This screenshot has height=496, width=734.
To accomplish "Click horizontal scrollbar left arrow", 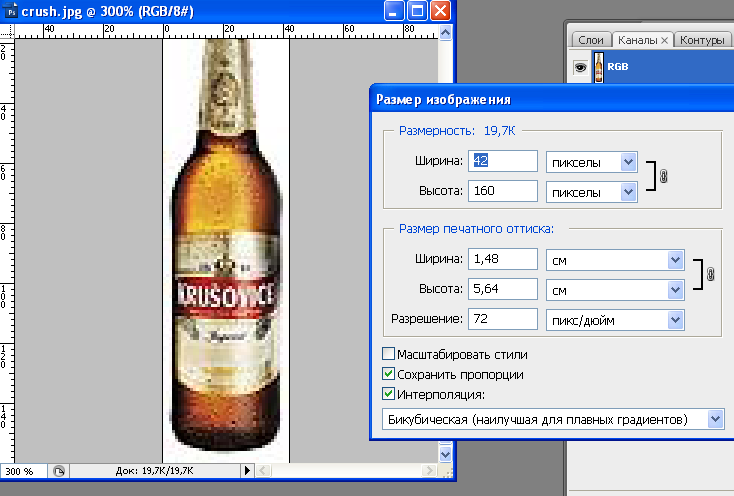I will click(x=263, y=470).
